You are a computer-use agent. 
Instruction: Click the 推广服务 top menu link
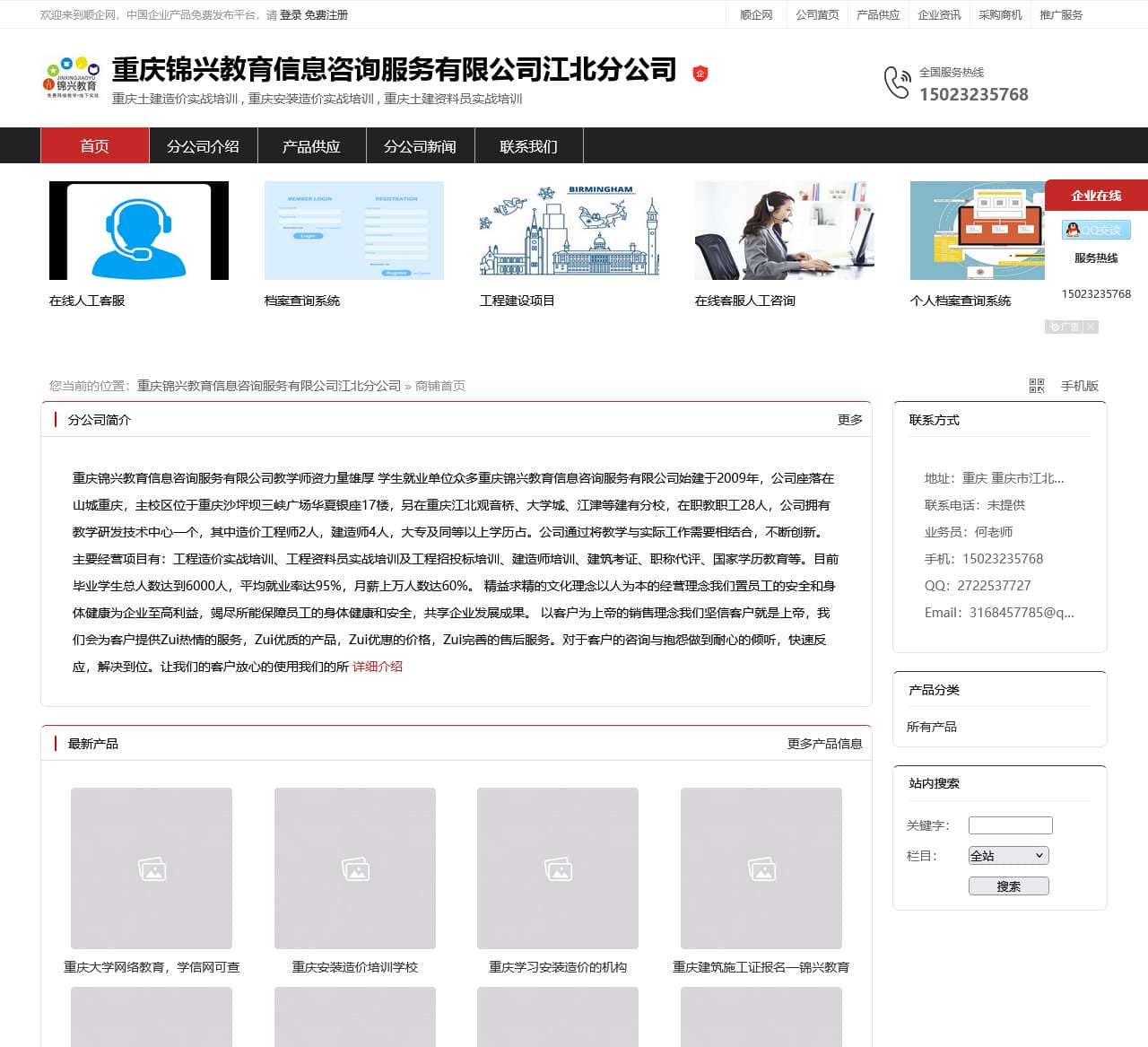[1061, 15]
